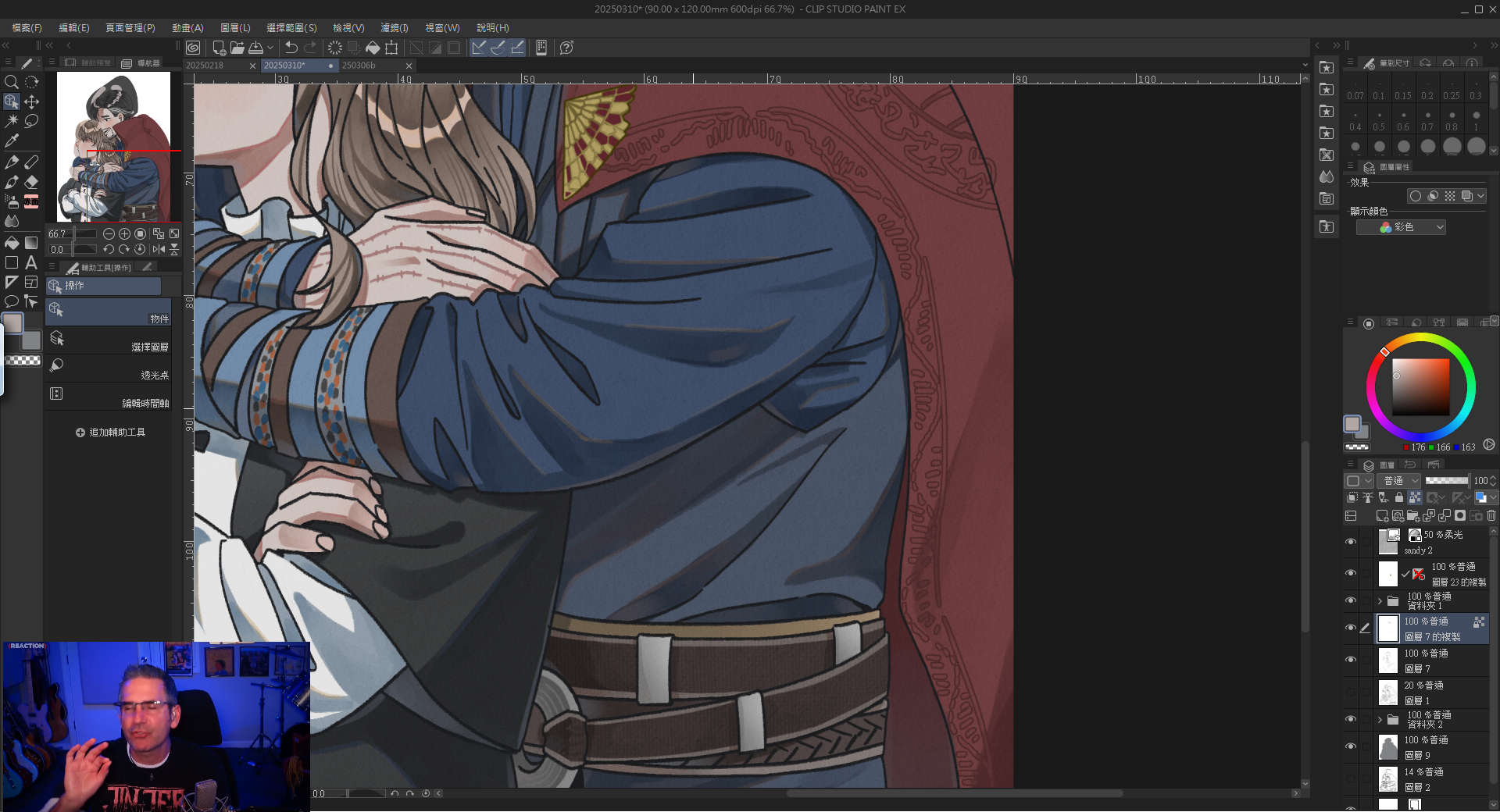Open Clip Studio support help icon
Image resolution: width=1500 pixels, height=812 pixels.
[x=567, y=48]
